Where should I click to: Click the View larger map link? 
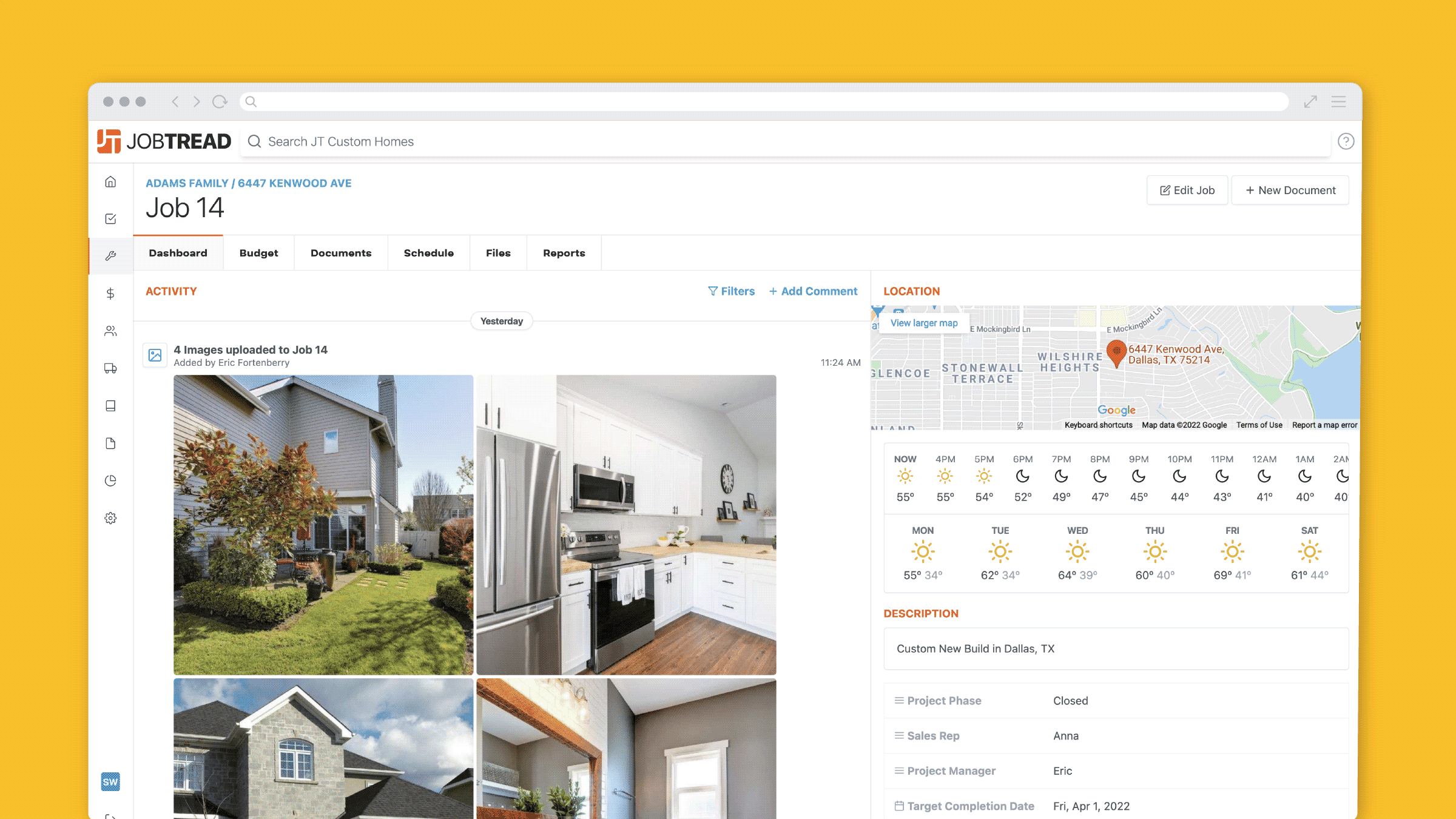coord(923,323)
